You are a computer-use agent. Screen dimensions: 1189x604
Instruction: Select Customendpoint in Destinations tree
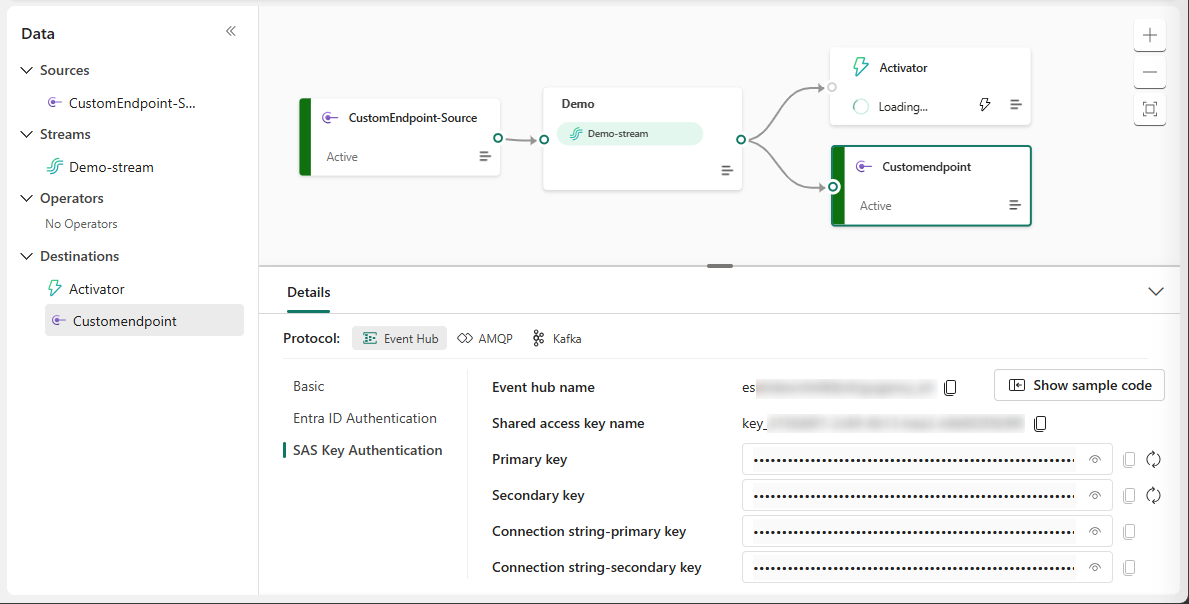click(144, 321)
